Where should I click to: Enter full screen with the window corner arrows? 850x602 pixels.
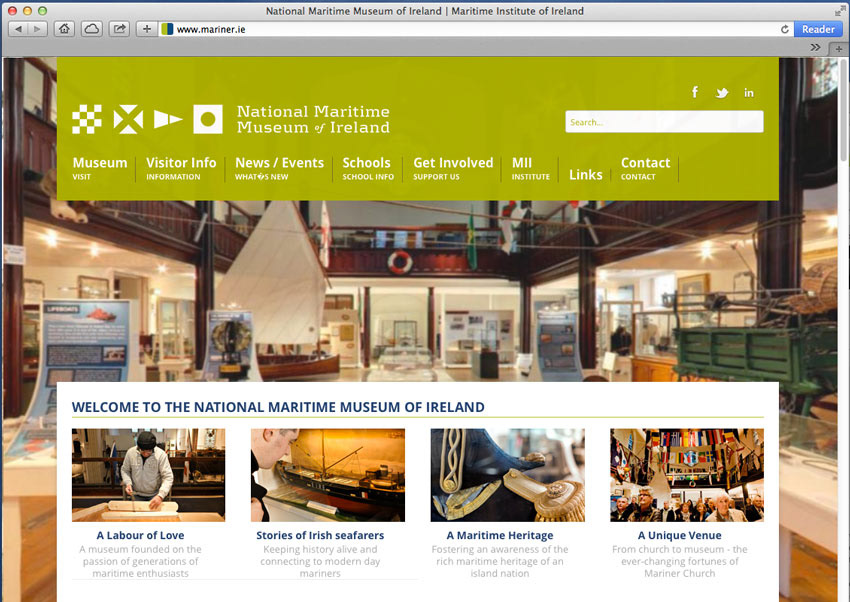coord(840,10)
